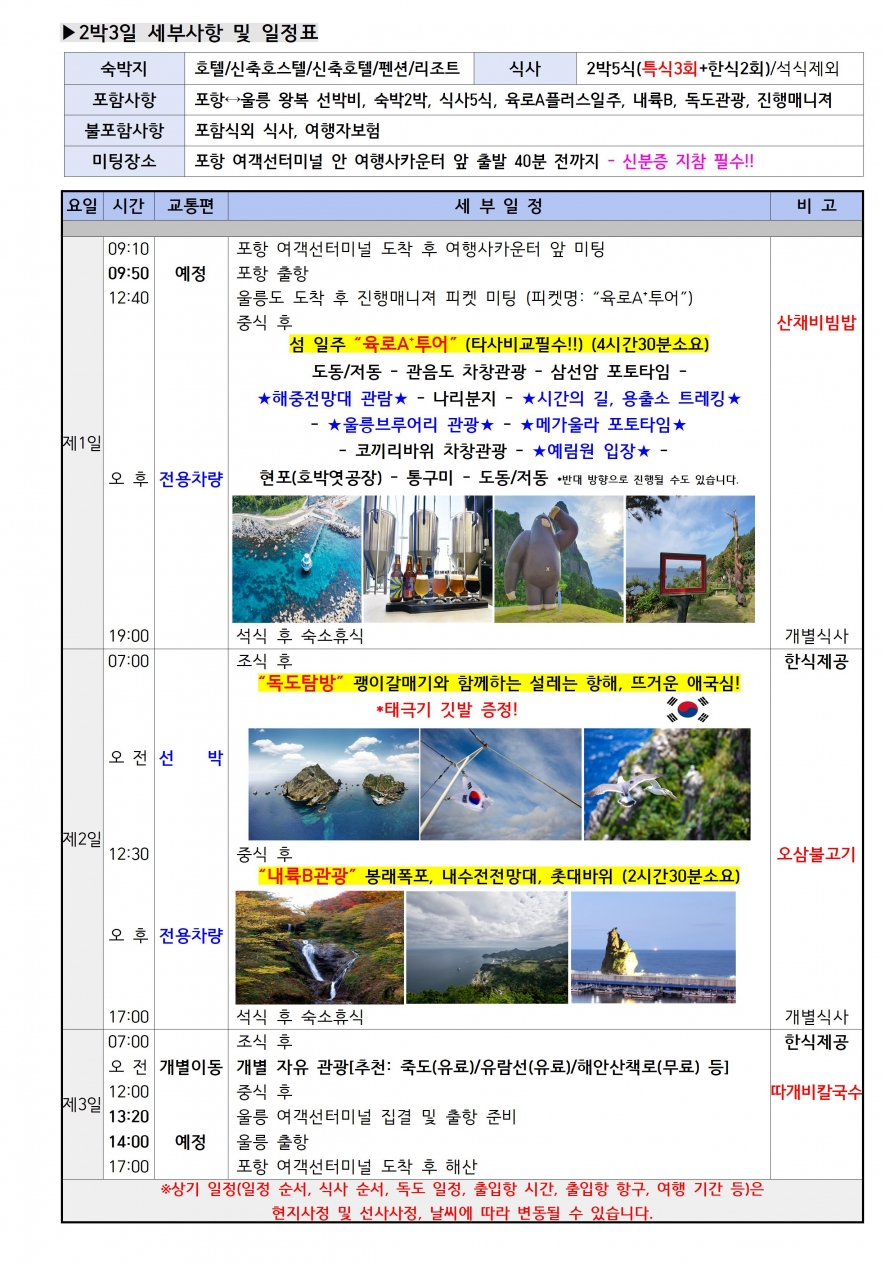Click the Korean flag icon beside 태극기 깃발 증정
This screenshot has width=885, height=1263.
(x=686, y=709)
